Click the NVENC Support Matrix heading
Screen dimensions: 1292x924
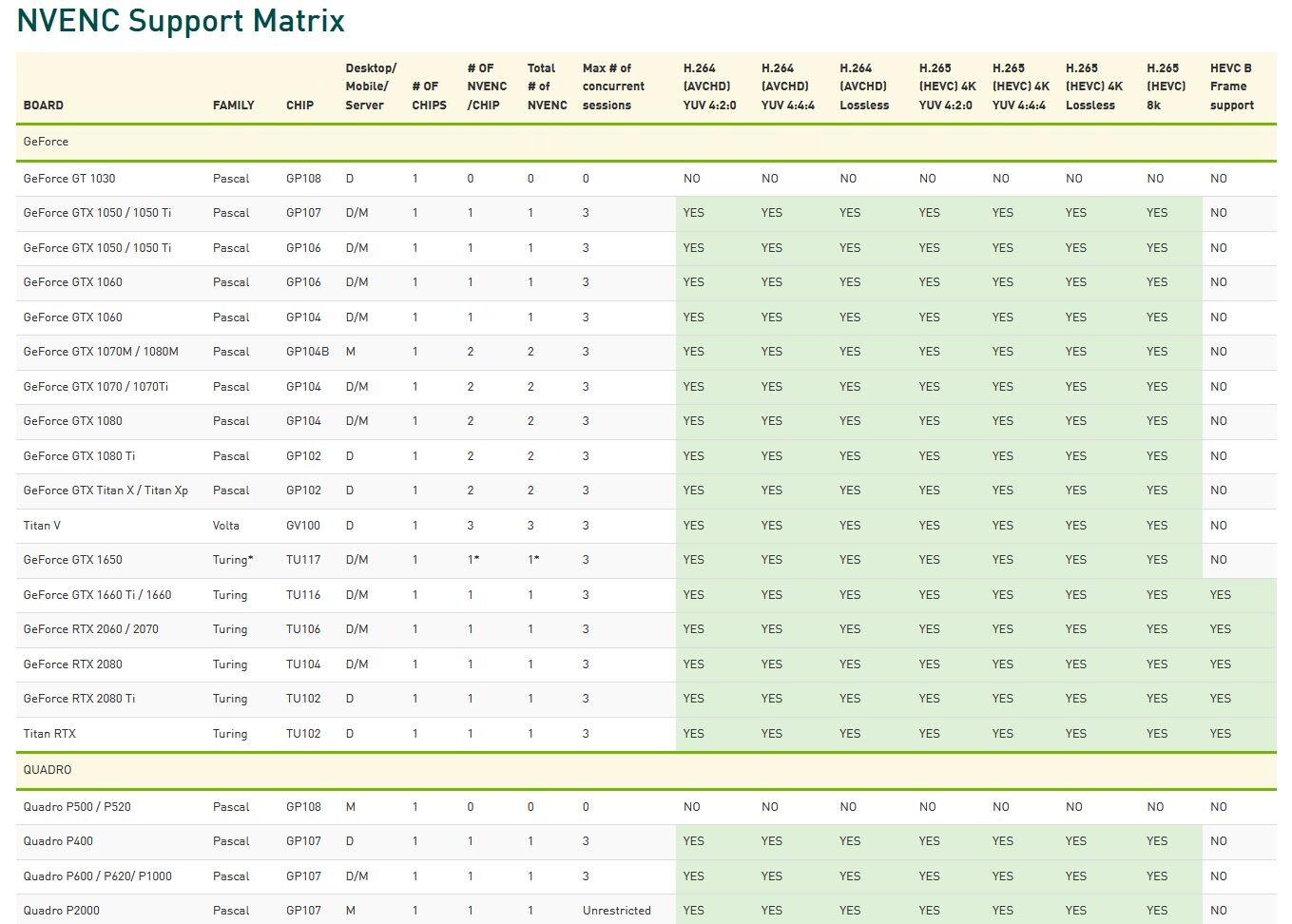coord(181,21)
